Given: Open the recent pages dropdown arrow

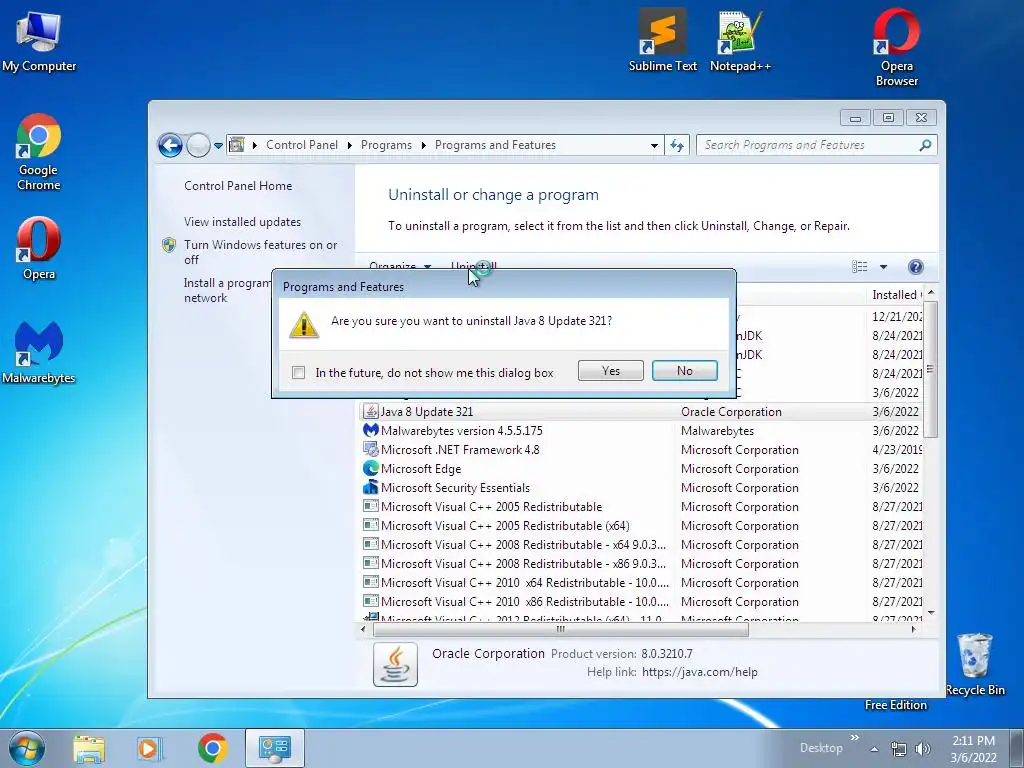Looking at the screenshot, I should pyautogui.click(x=218, y=146).
